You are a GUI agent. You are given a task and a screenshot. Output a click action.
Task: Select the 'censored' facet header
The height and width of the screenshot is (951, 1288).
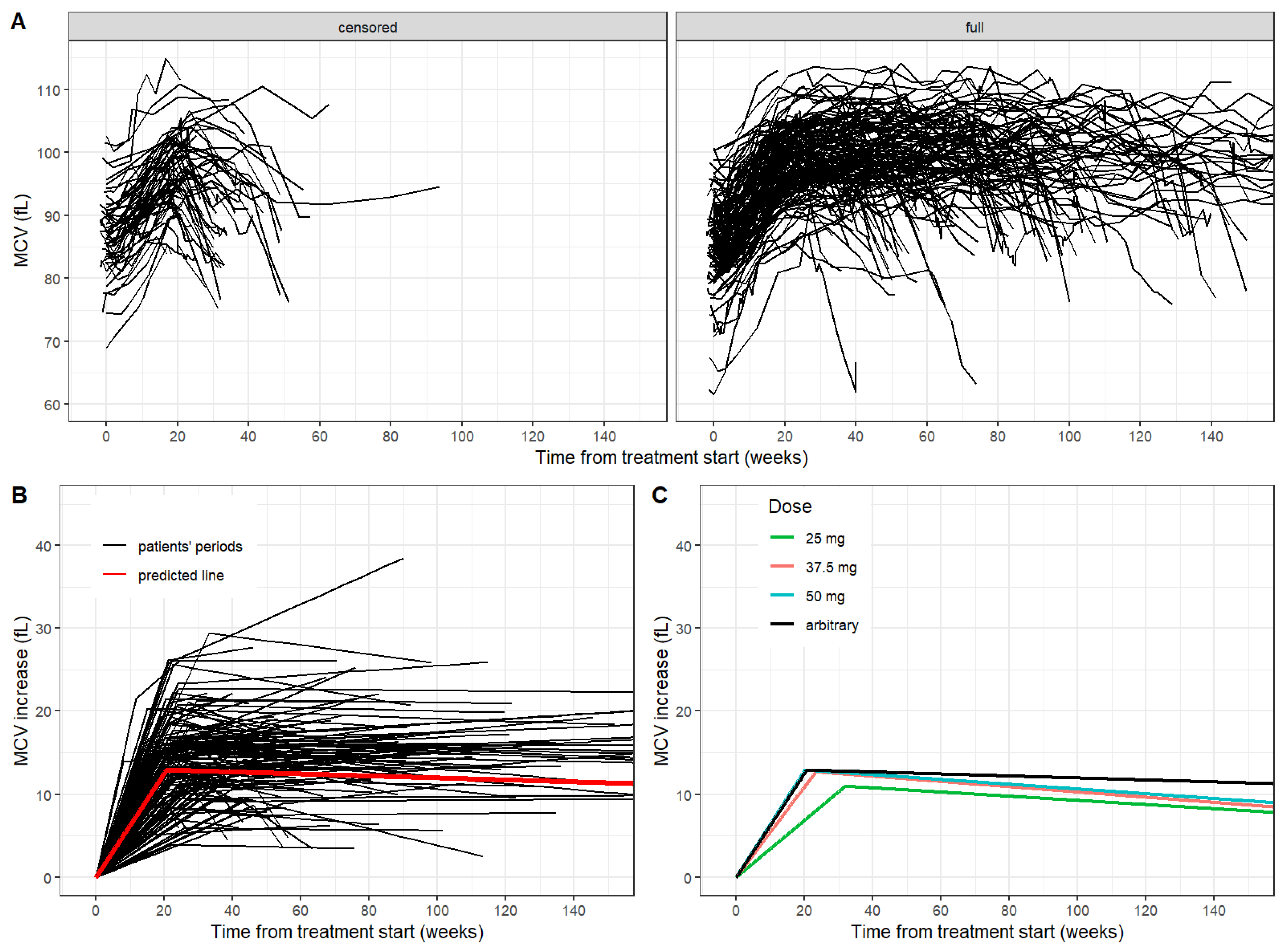click(x=367, y=27)
